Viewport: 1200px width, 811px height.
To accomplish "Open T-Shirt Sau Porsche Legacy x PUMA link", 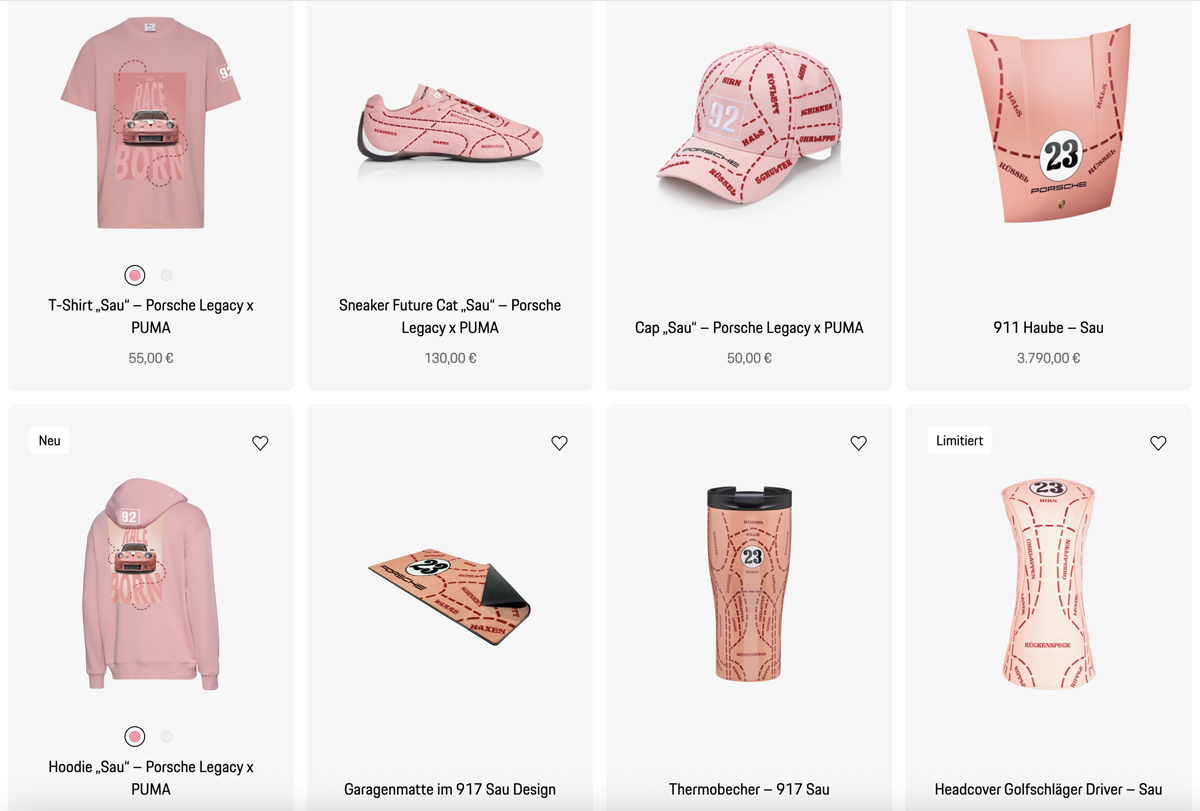I will tap(151, 316).
